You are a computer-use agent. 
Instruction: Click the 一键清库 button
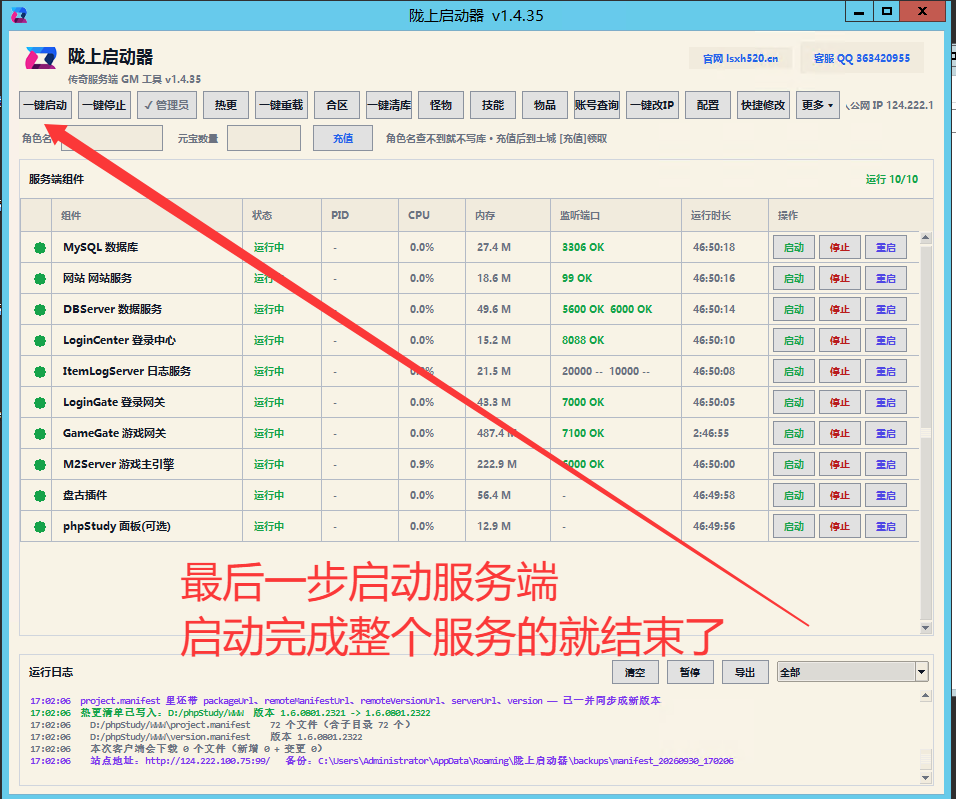click(x=389, y=105)
